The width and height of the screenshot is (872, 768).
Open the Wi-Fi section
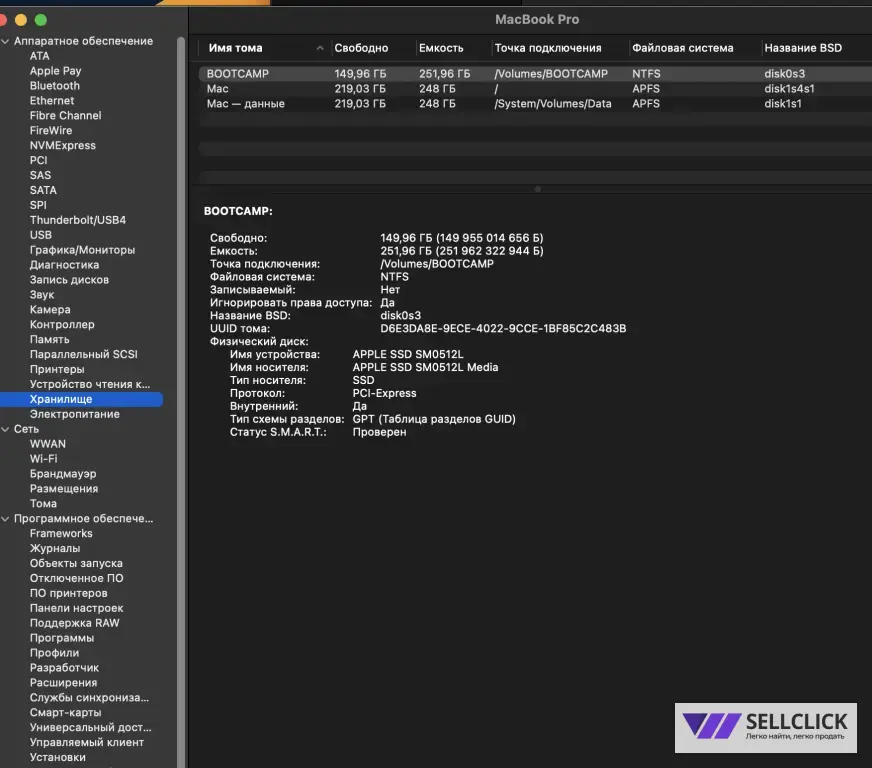[43, 459]
